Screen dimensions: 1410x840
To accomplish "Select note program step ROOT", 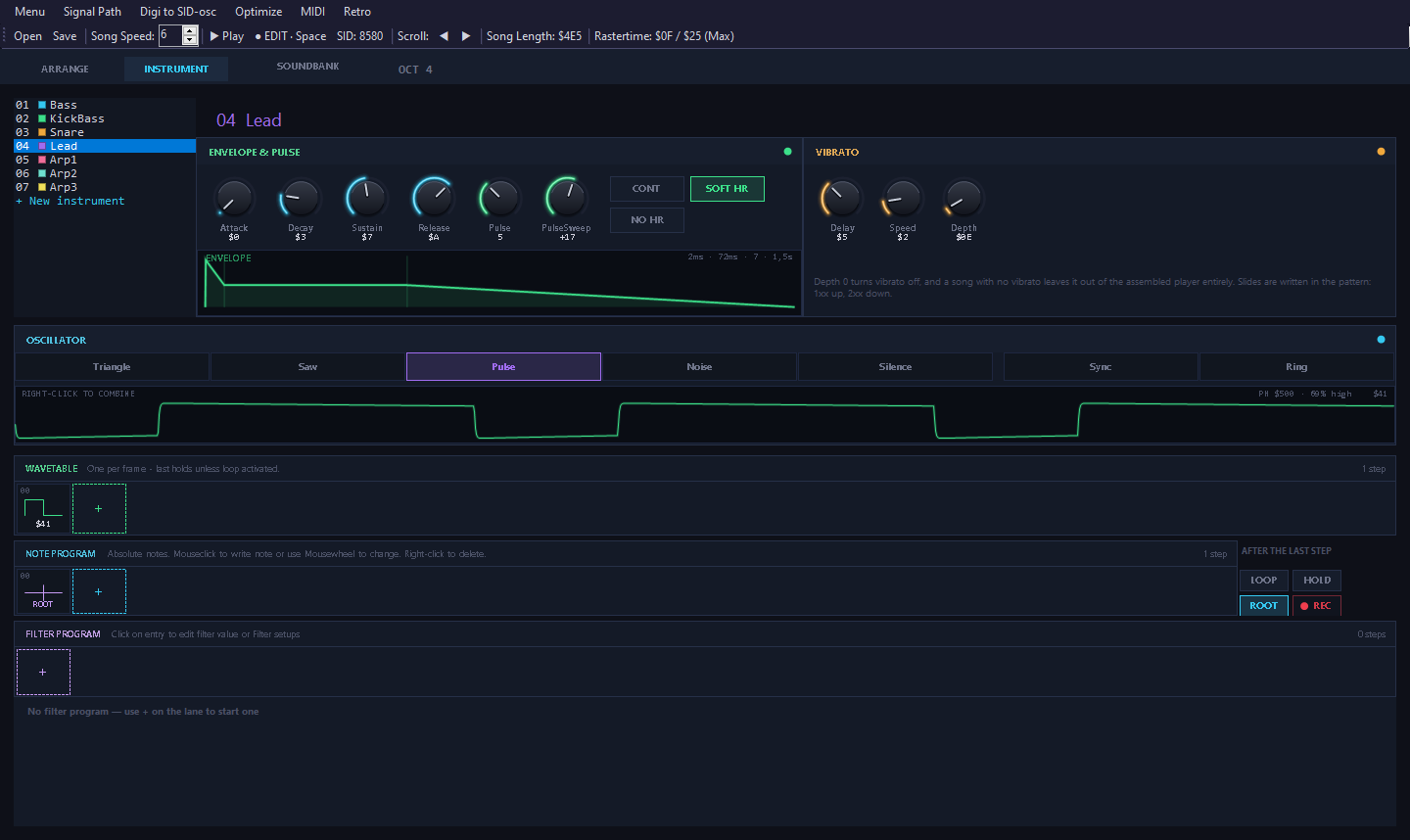I will click(43, 591).
